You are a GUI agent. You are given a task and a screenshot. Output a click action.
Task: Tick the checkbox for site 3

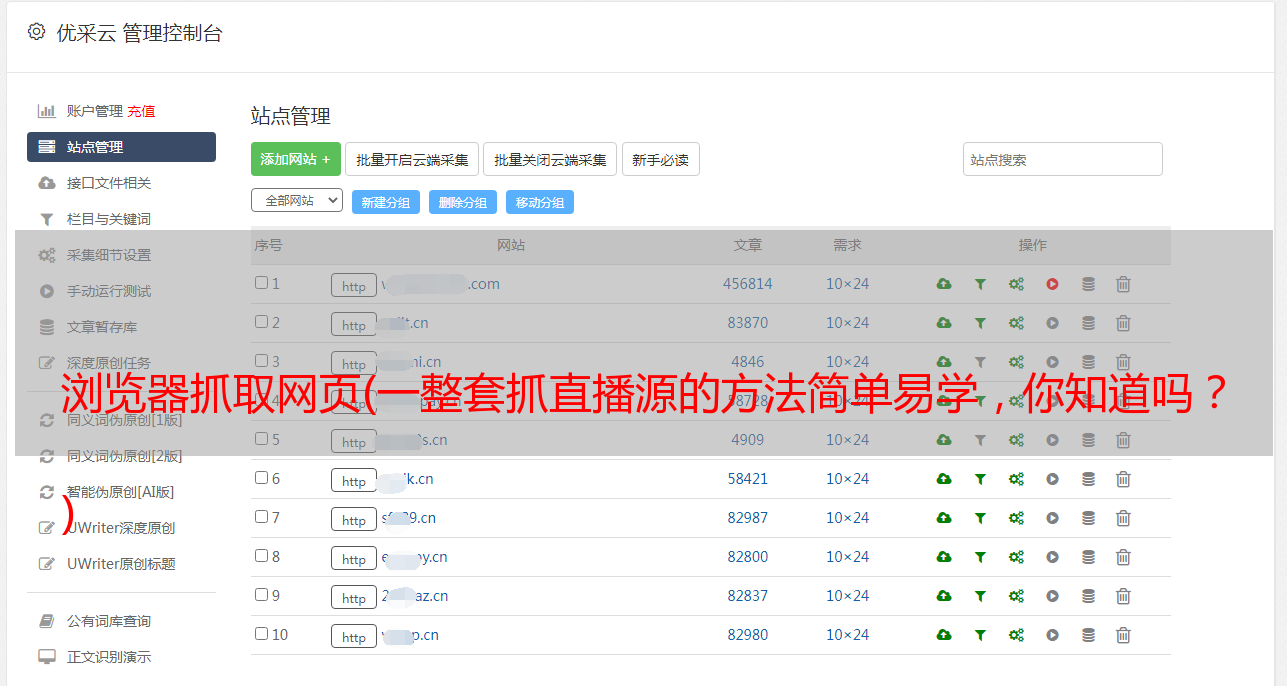coord(261,361)
